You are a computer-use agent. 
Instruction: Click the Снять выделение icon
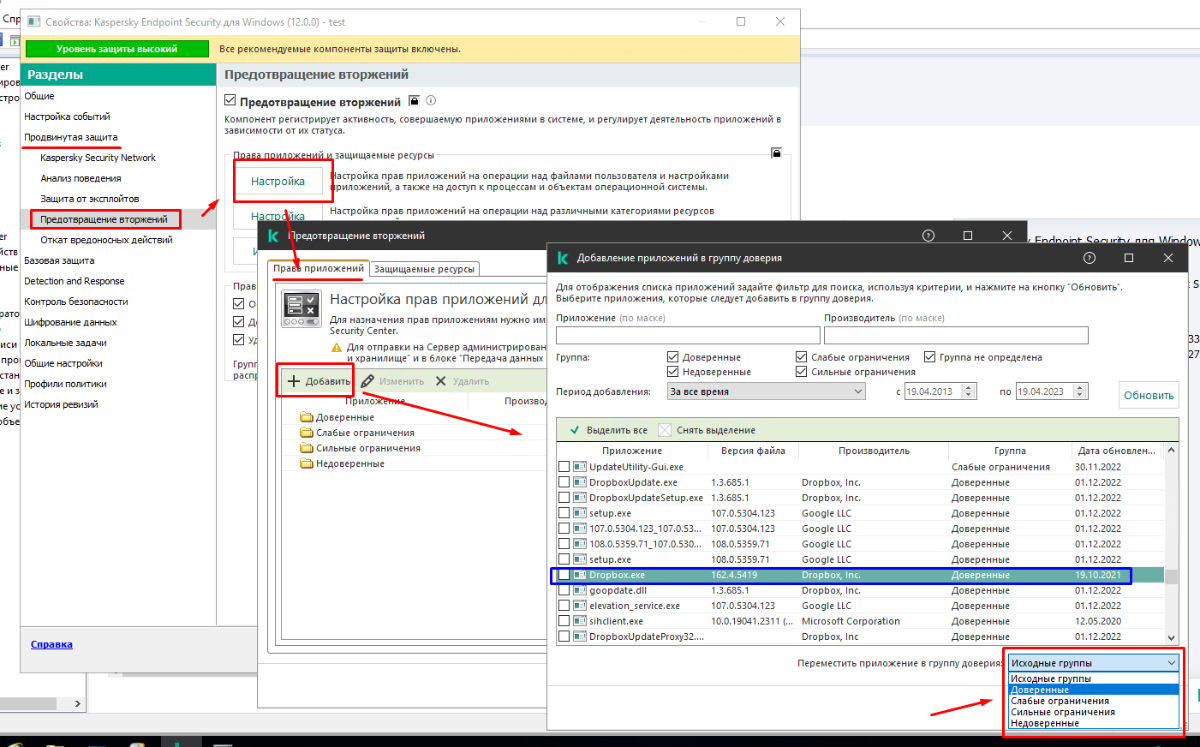click(x=665, y=430)
